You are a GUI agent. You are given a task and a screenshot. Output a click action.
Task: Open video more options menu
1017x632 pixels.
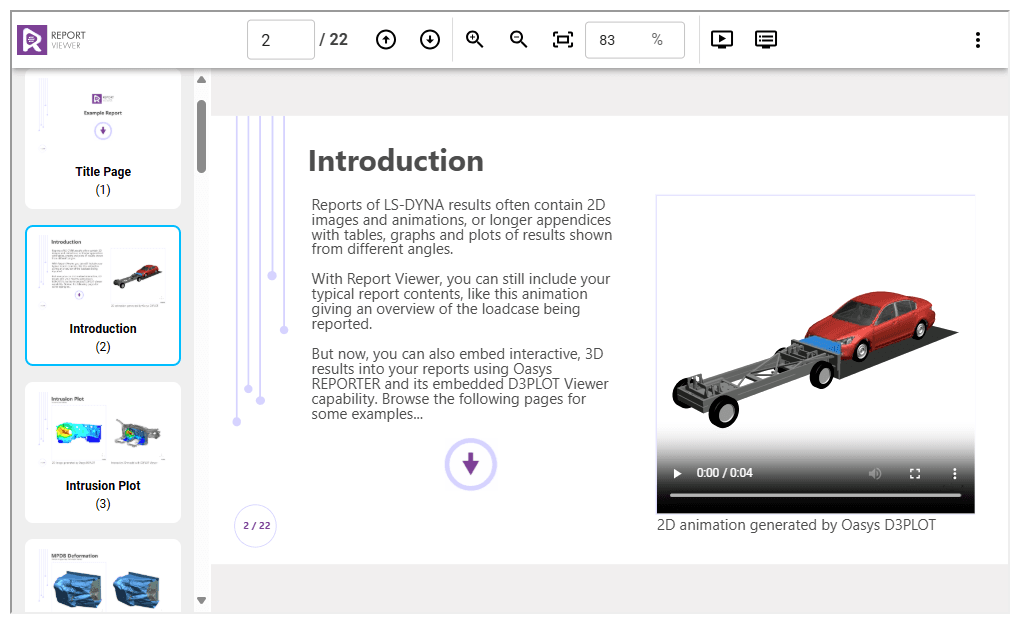954,473
